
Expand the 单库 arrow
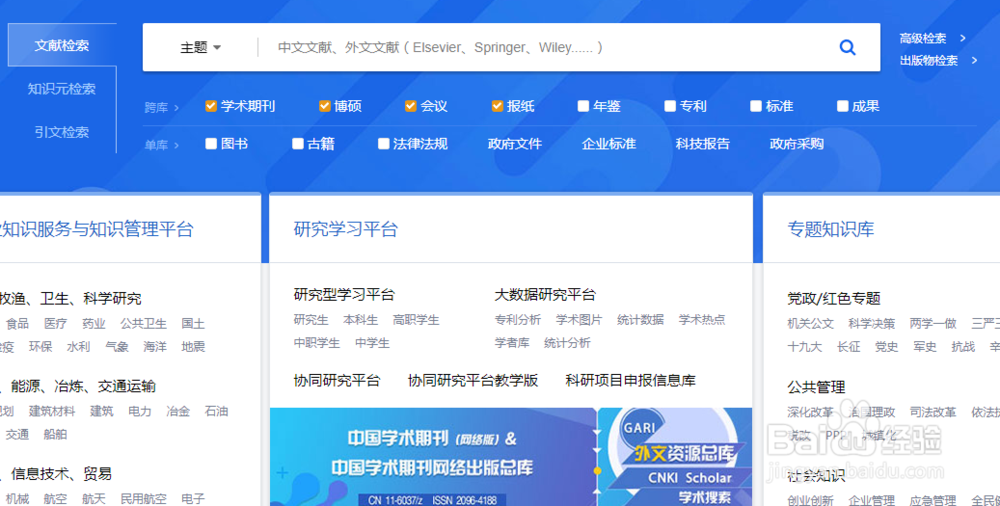click(x=177, y=145)
